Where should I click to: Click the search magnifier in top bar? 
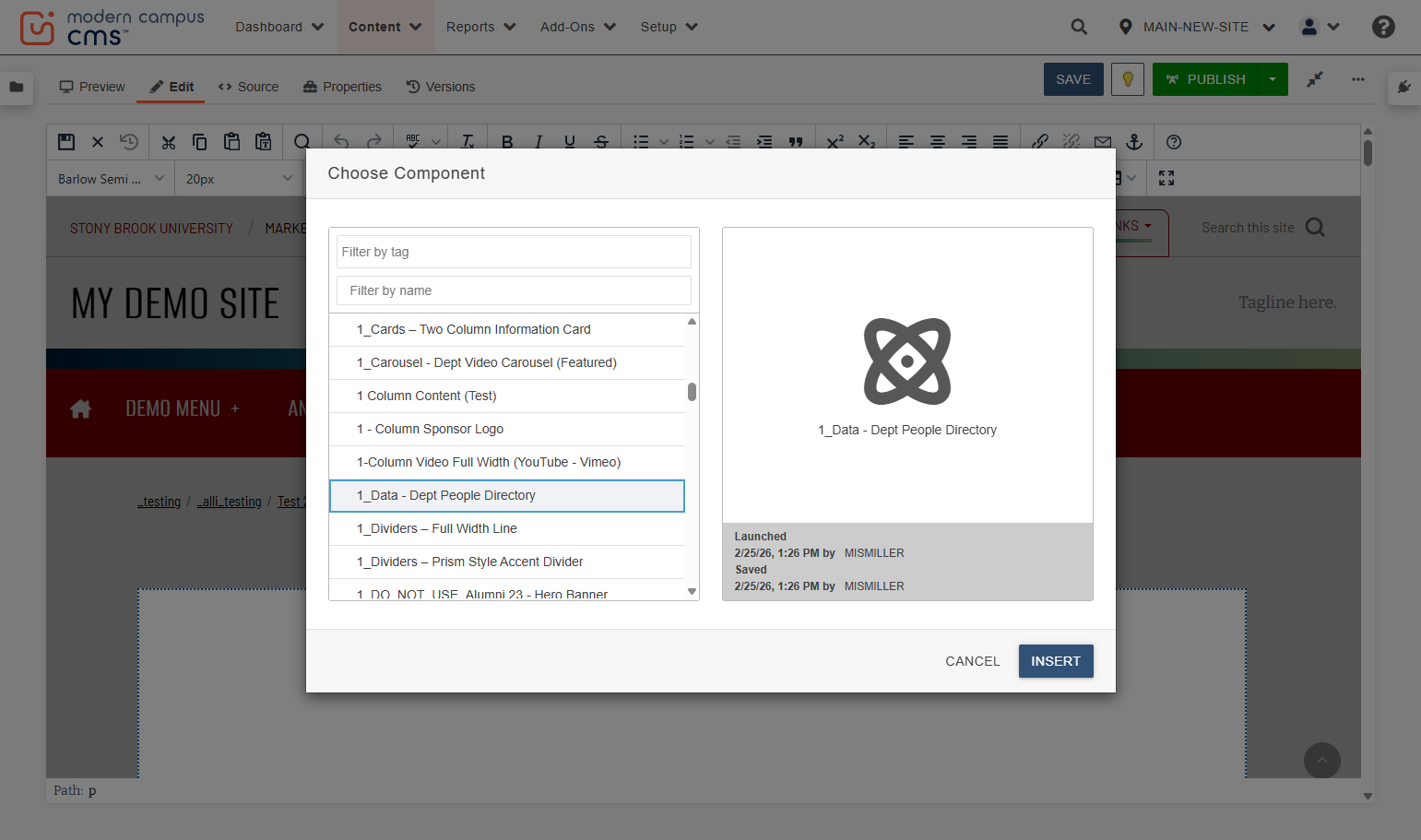tap(1079, 27)
